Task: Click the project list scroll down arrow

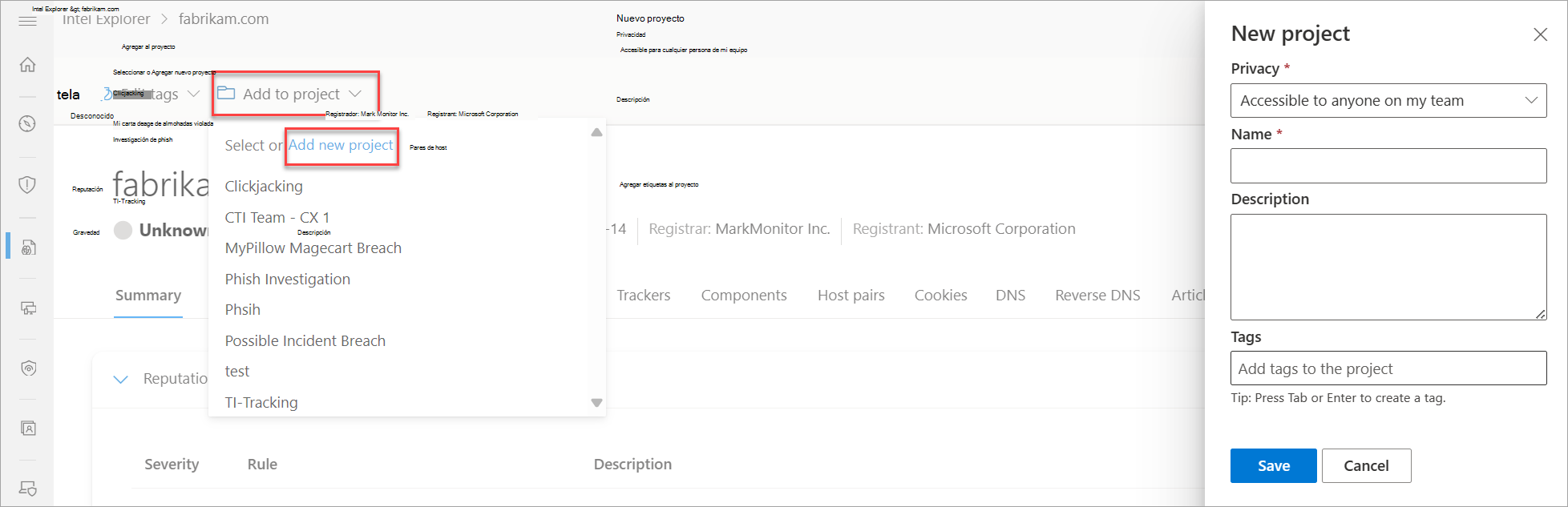Action: (x=596, y=403)
